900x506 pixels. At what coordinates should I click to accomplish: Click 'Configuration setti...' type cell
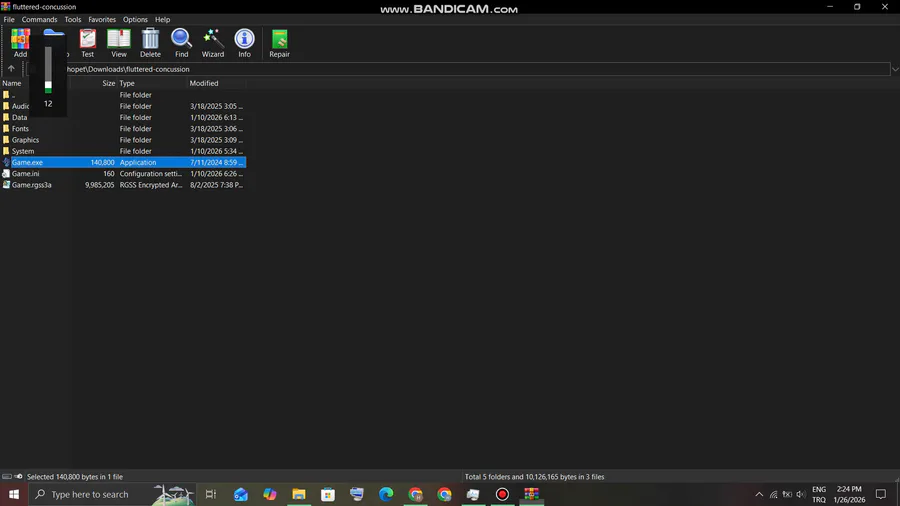point(151,173)
